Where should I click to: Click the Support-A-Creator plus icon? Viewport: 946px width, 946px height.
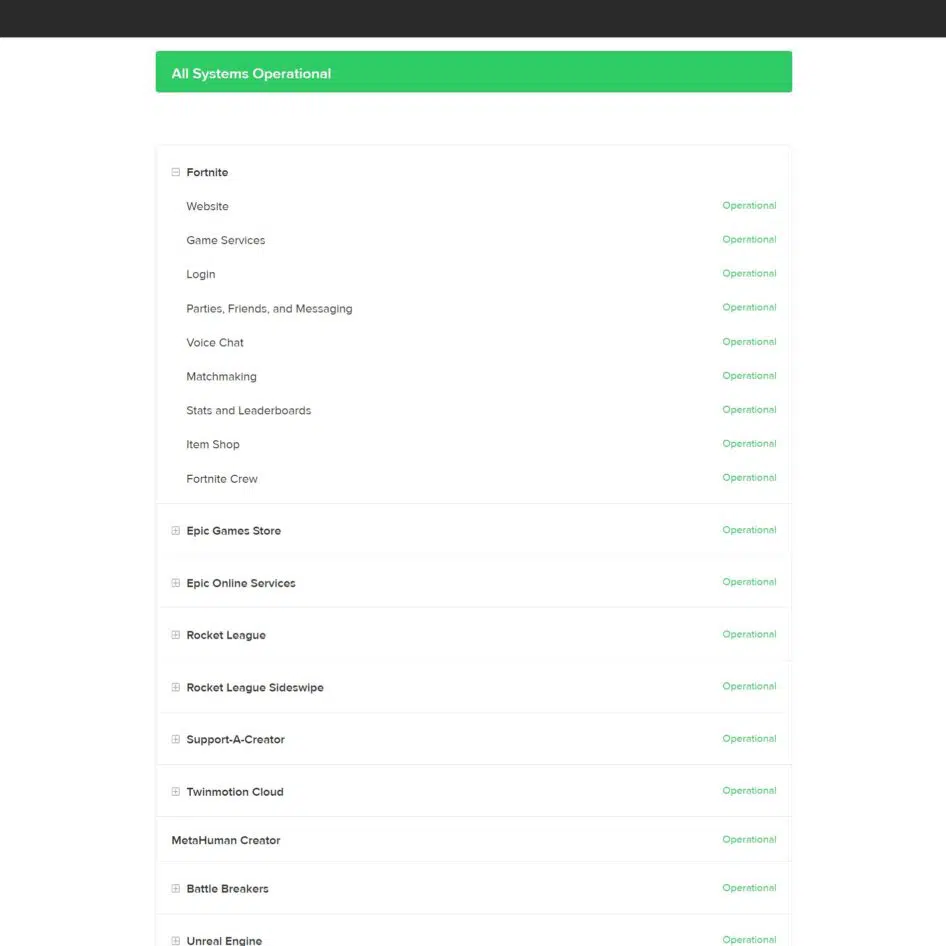tap(176, 739)
